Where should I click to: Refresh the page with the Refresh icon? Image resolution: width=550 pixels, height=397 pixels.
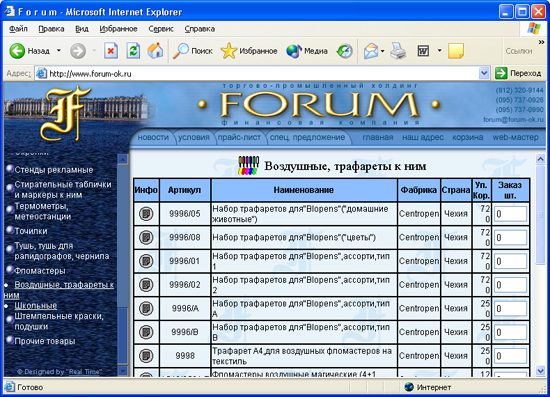[133, 51]
